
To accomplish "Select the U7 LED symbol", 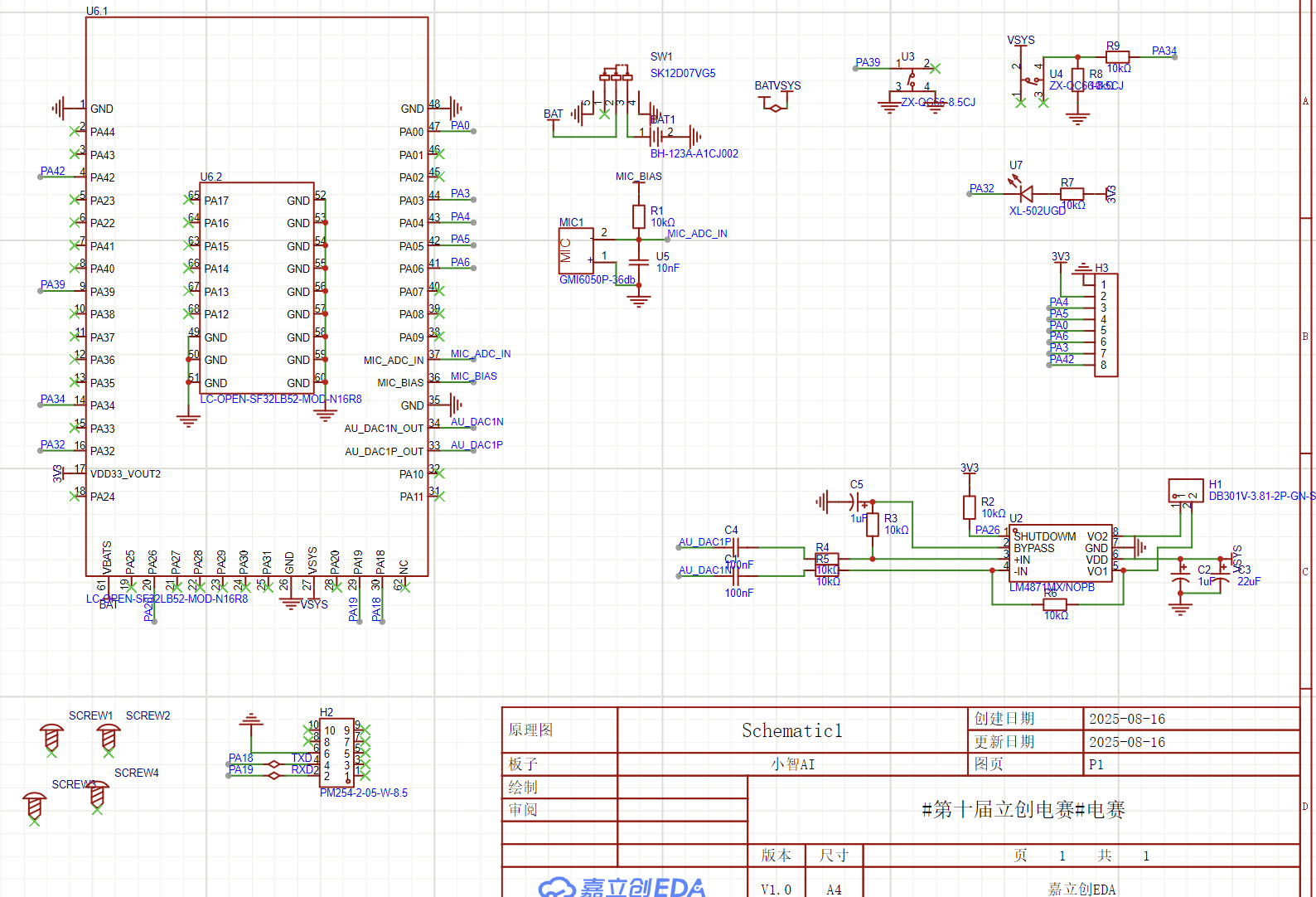I will pos(1026,194).
